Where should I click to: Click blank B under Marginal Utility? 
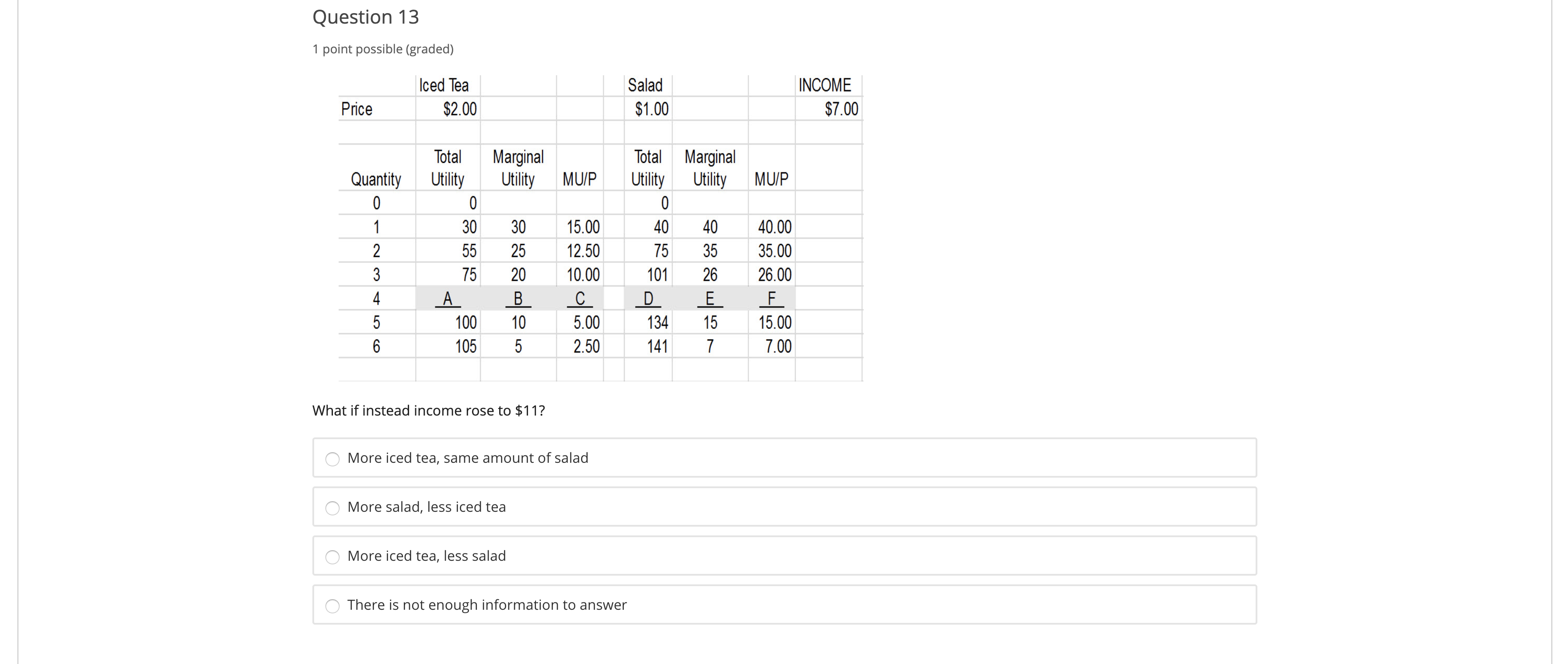[518, 298]
